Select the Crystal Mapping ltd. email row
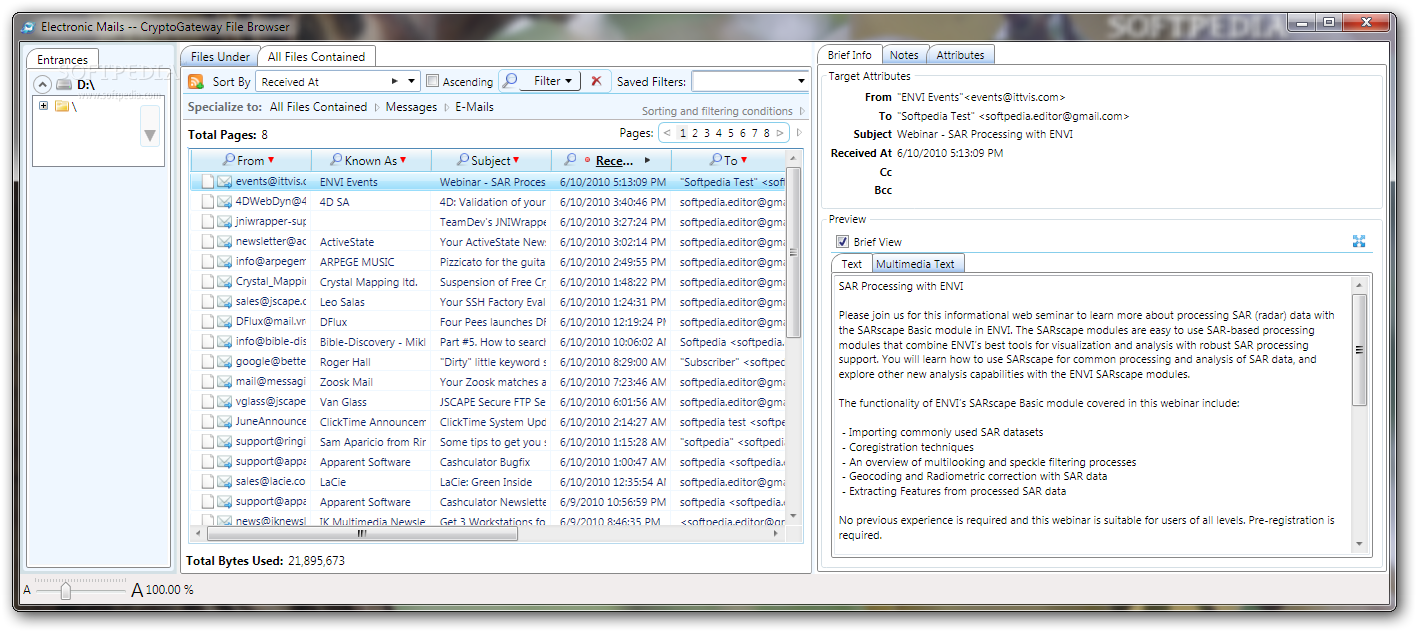Image resolution: width=1417 pixels, height=632 pixels. (487, 282)
